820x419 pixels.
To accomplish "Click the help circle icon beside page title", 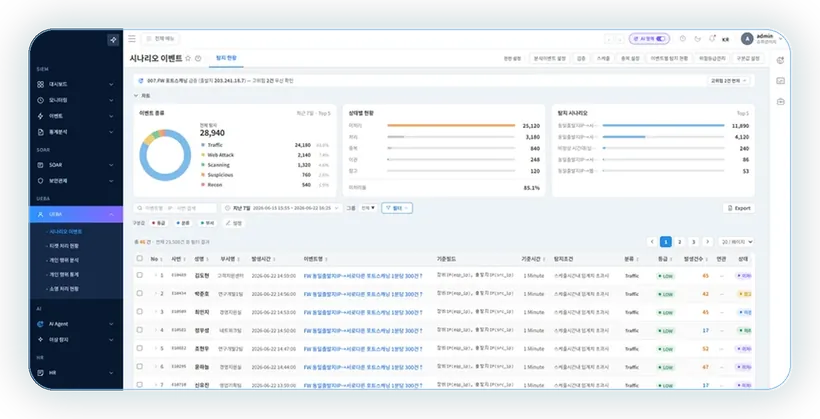I will tap(198, 59).
